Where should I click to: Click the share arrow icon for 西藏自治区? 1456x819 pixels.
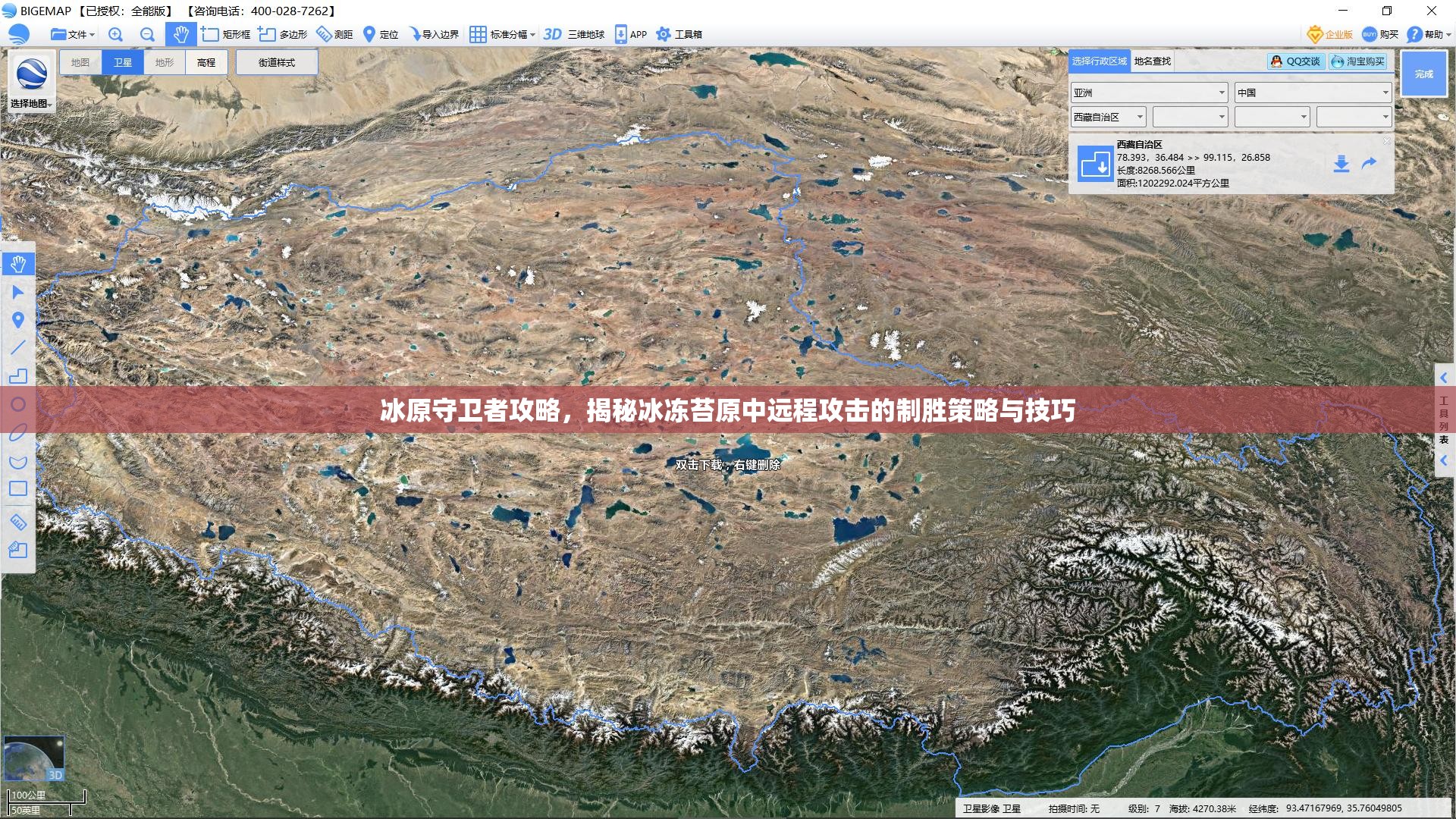point(1369,163)
